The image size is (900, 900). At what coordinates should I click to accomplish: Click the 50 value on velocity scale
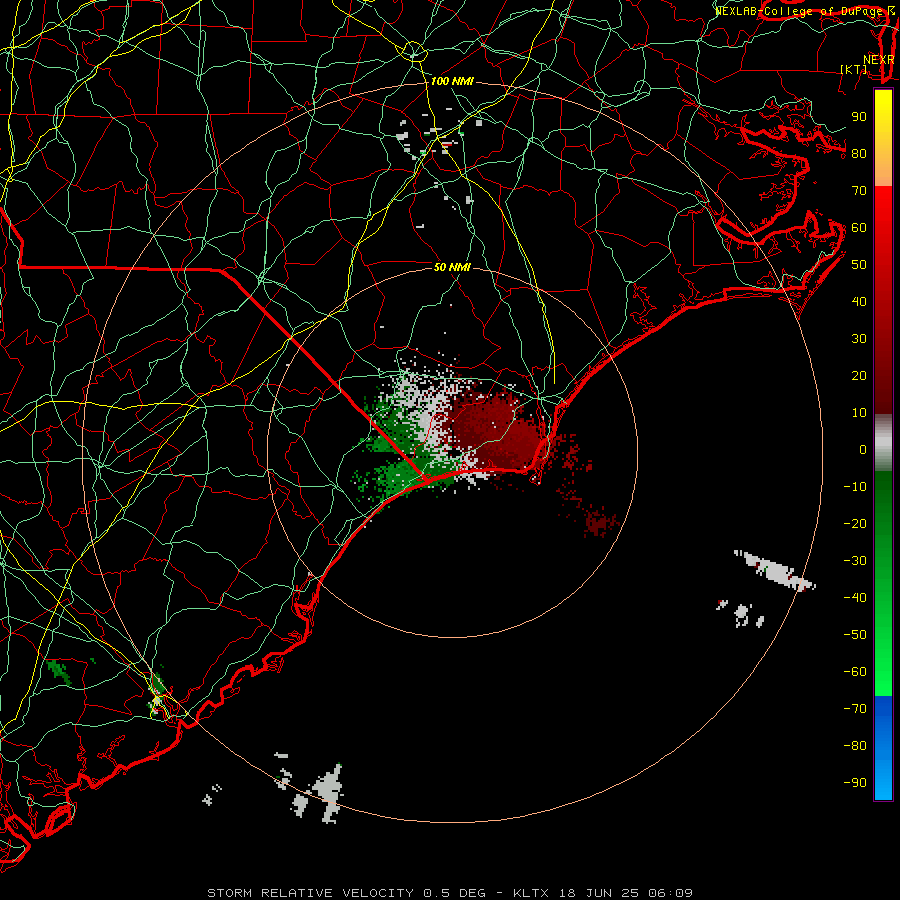pos(859,265)
